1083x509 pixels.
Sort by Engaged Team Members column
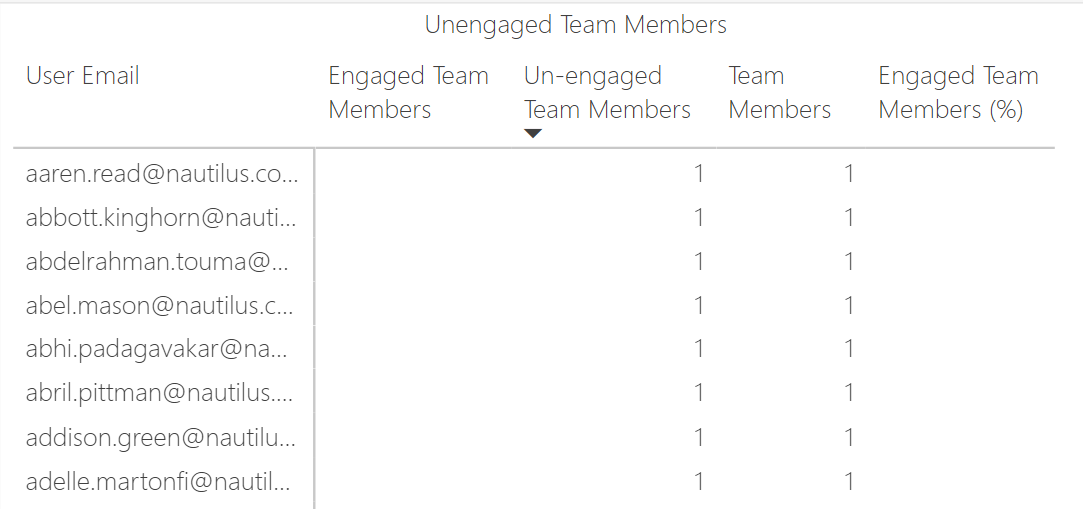click(x=408, y=92)
